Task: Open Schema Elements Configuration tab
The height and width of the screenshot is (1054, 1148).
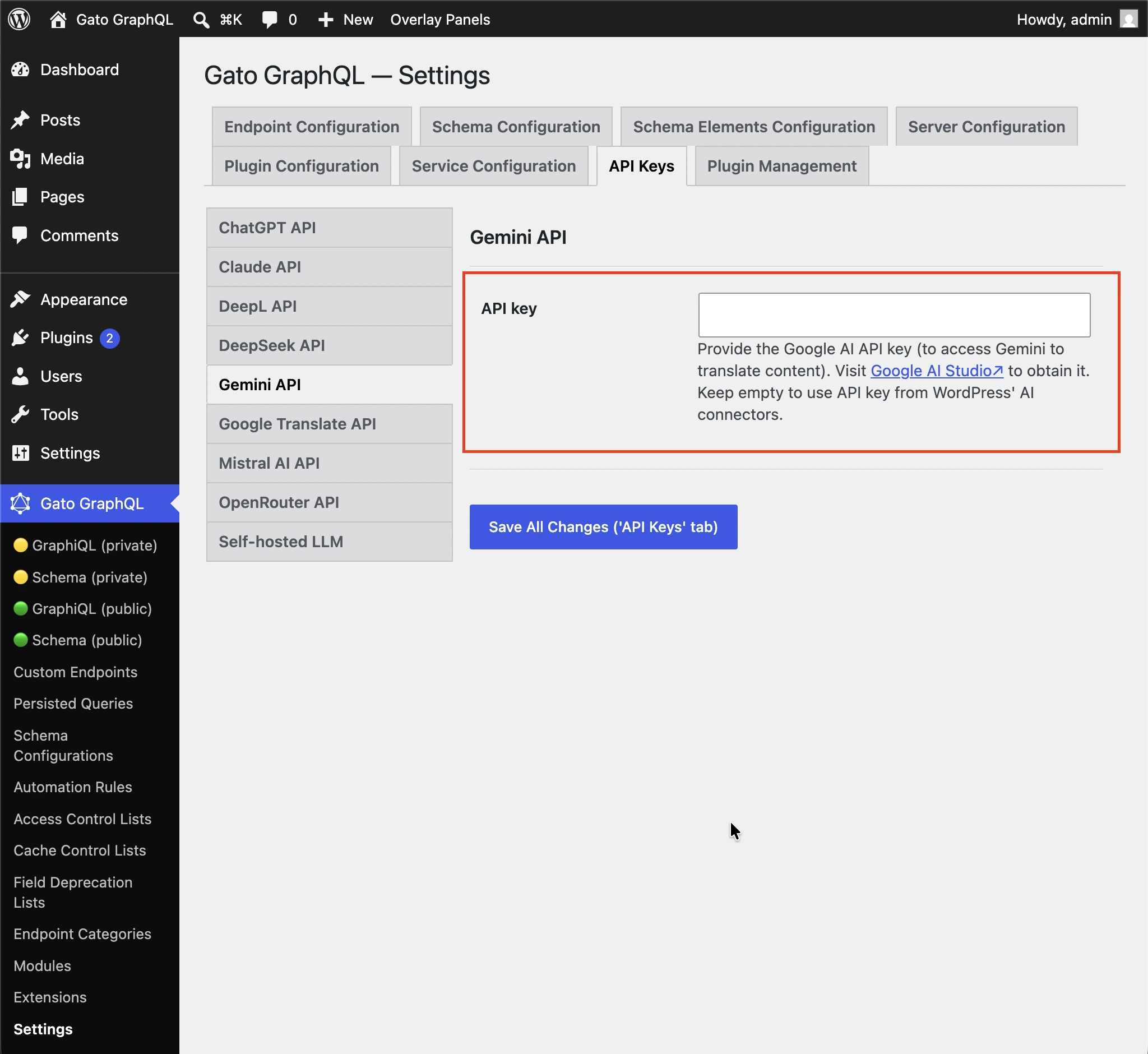Action: pyautogui.click(x=753, y=127)
